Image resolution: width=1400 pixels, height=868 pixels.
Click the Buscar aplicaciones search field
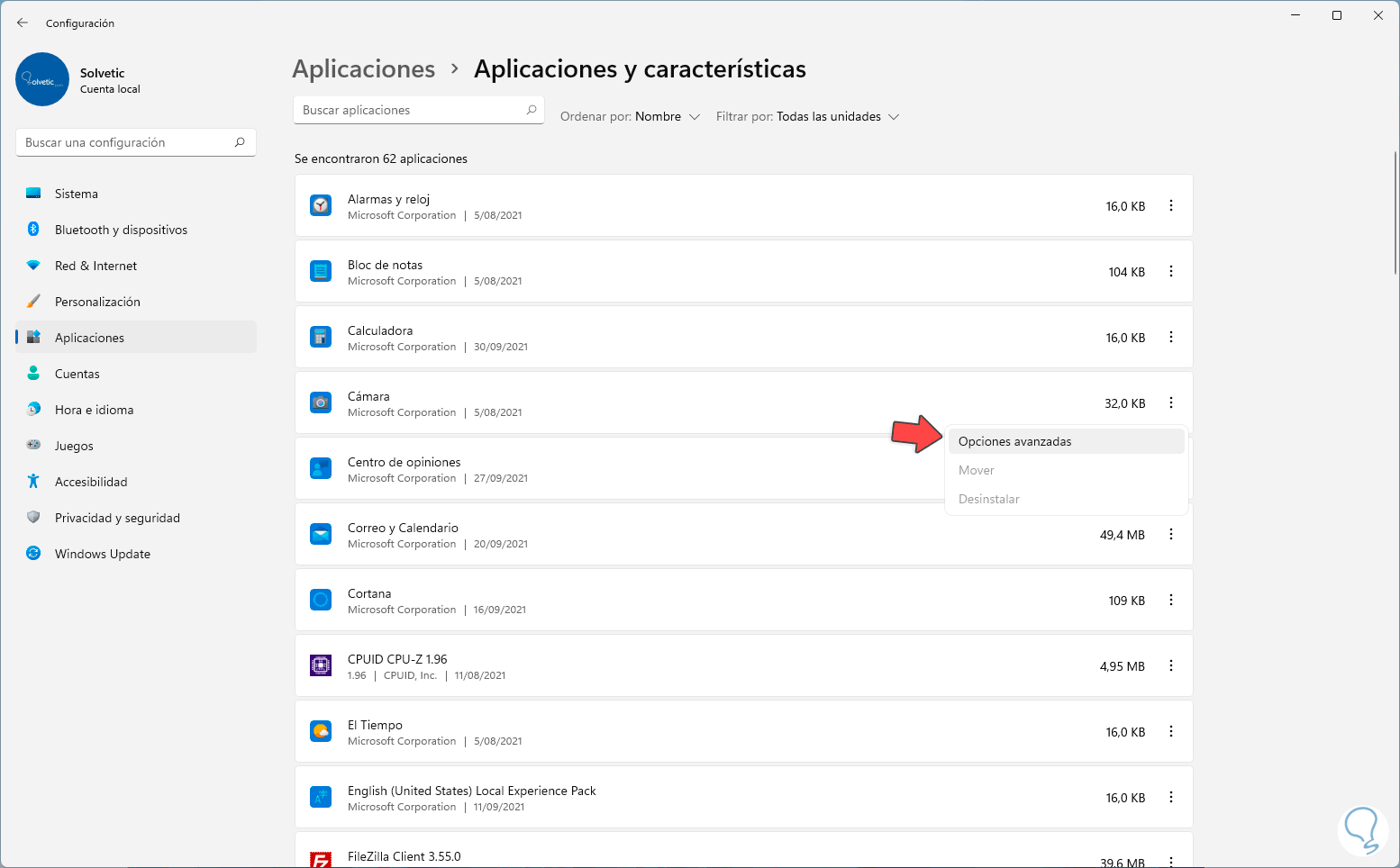[x=419, y=110]
